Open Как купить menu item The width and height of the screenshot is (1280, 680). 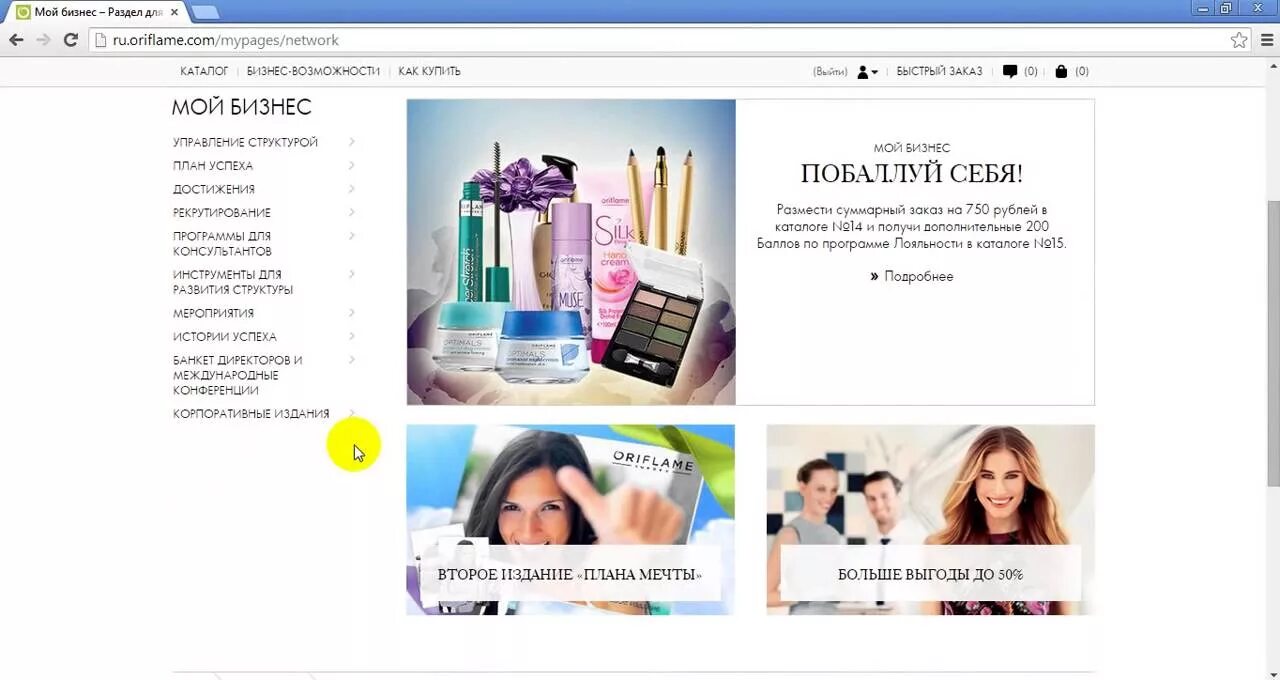point(429,72)
